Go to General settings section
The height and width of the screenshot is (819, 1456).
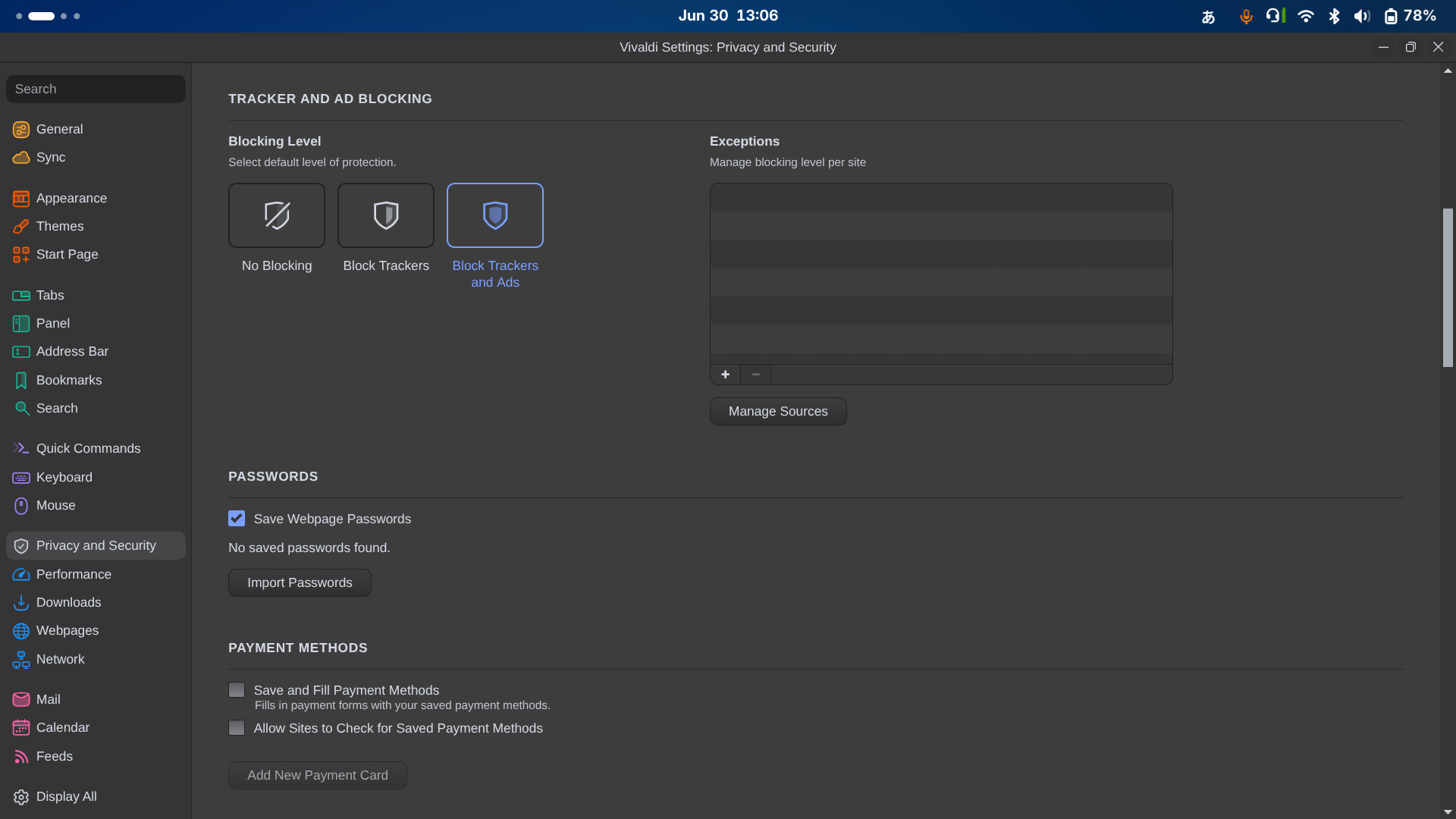(96, 130)
